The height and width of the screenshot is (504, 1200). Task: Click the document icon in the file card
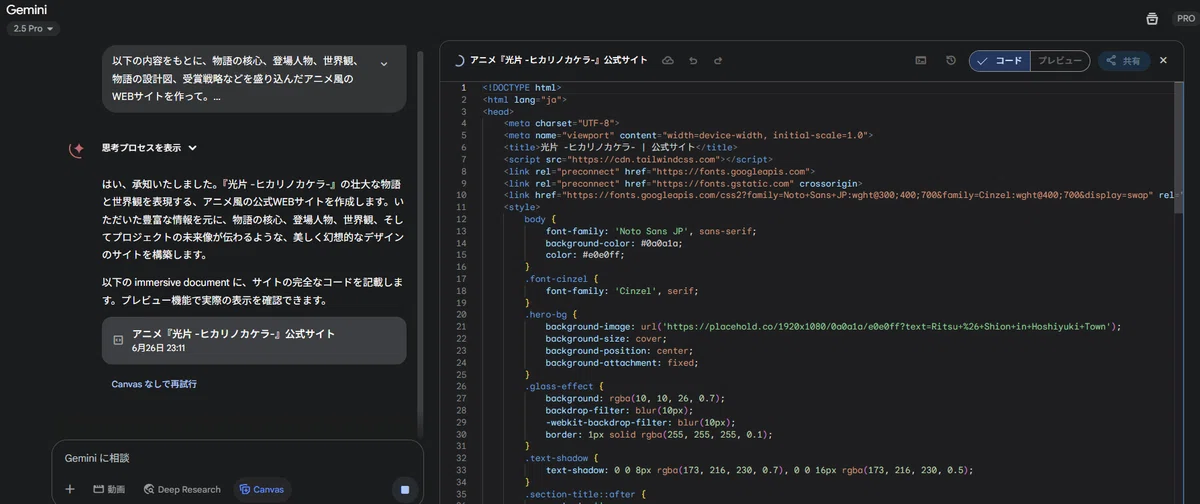point(118,340)
